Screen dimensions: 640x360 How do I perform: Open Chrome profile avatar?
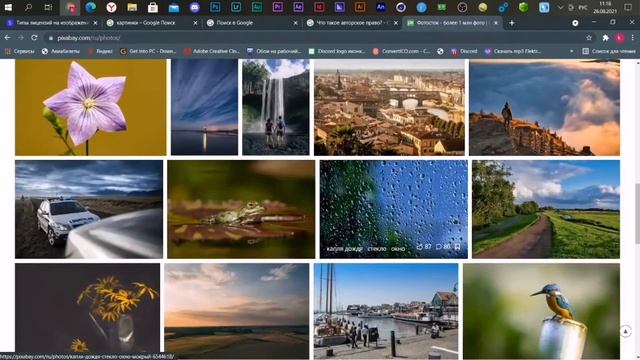pyautogui.click(x=620, y=38)
